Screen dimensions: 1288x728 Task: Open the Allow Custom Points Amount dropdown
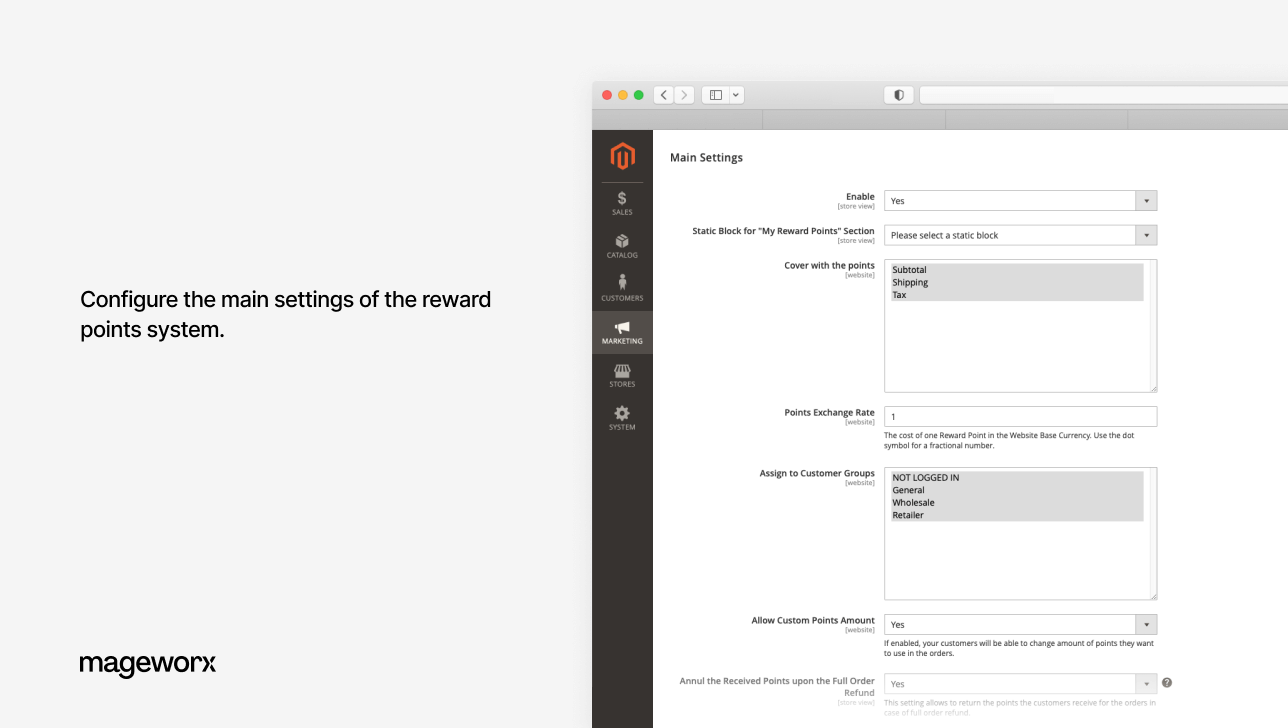point(1145,624)
